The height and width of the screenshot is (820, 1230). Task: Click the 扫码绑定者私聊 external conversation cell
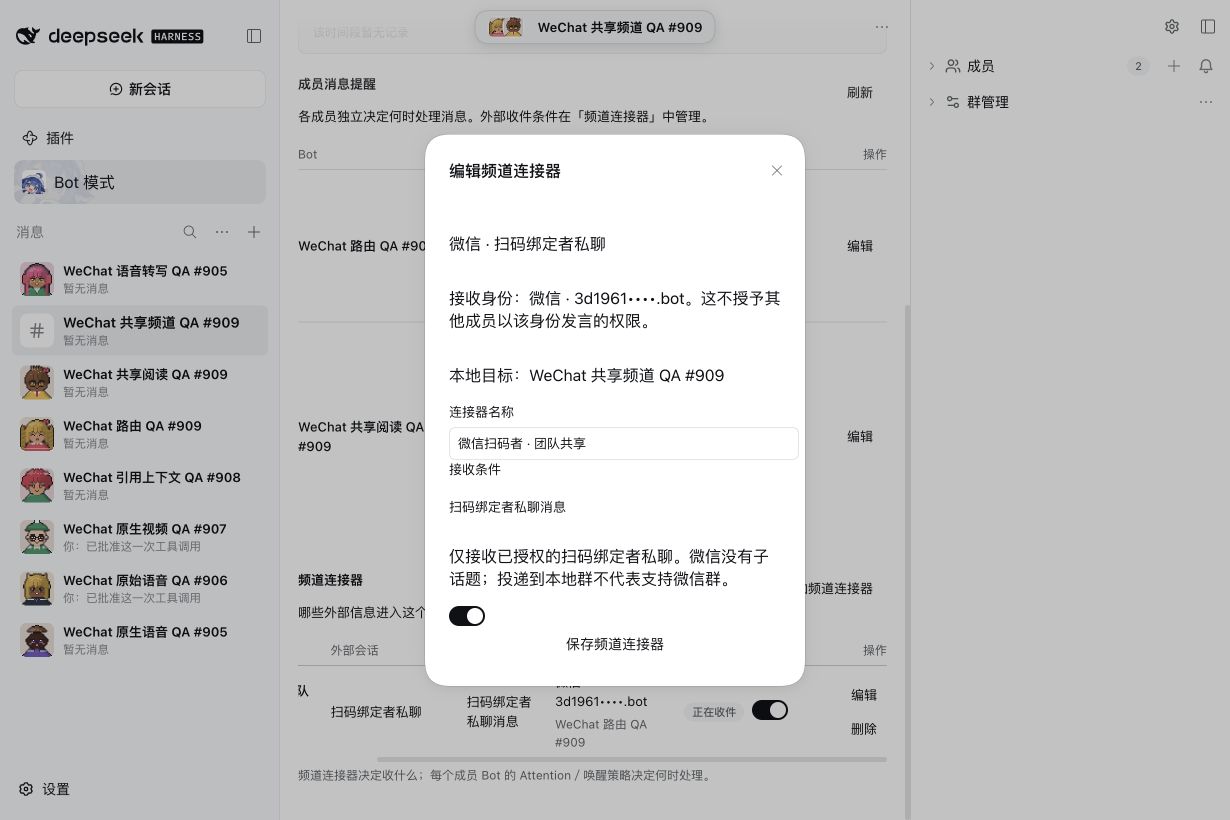click(x=376, y=712)
